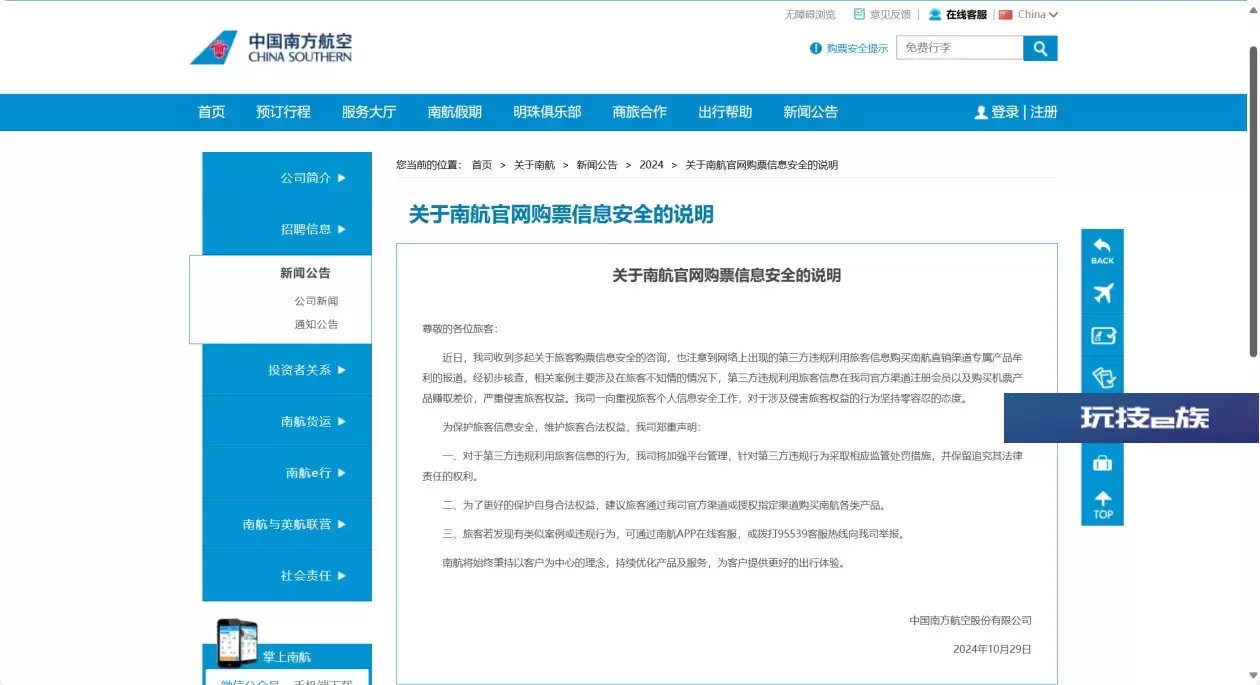Click the signature 中国南方航空股份有限公司
1260x685 pixels.
coord(970,620)
